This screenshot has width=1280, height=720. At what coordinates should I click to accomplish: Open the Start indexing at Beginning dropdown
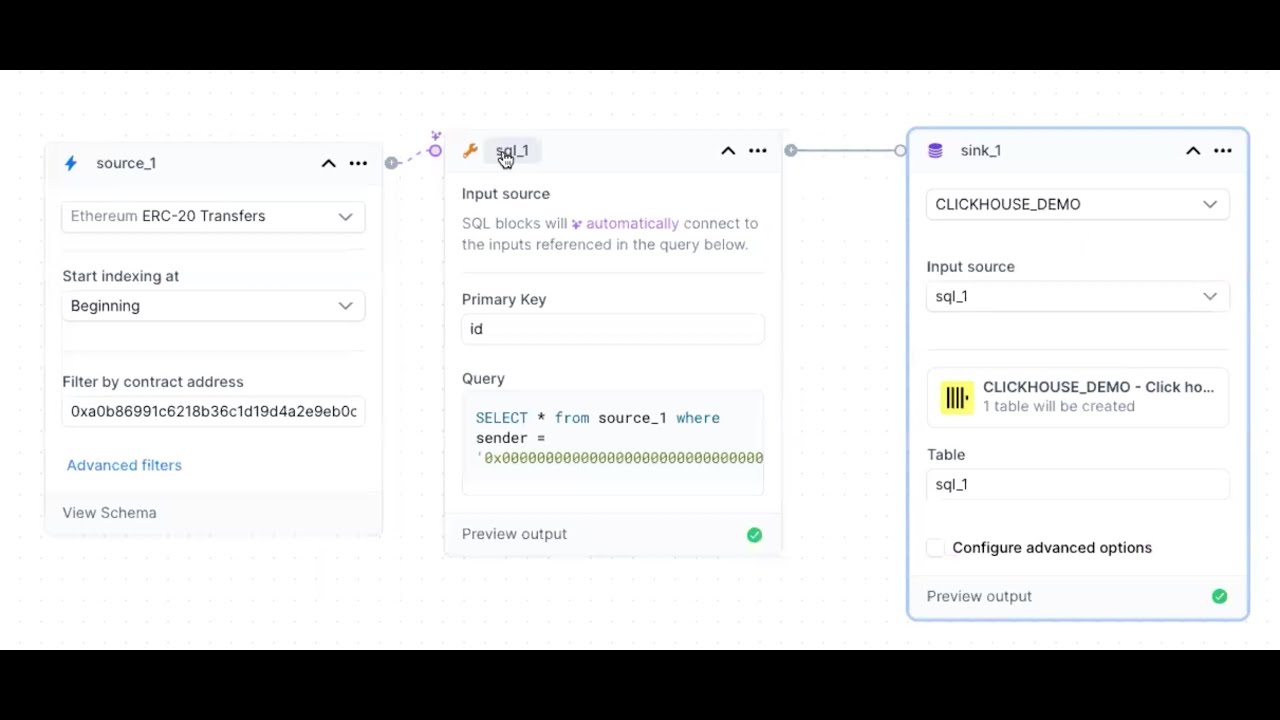pyautogui.click(x=213, y=306)
